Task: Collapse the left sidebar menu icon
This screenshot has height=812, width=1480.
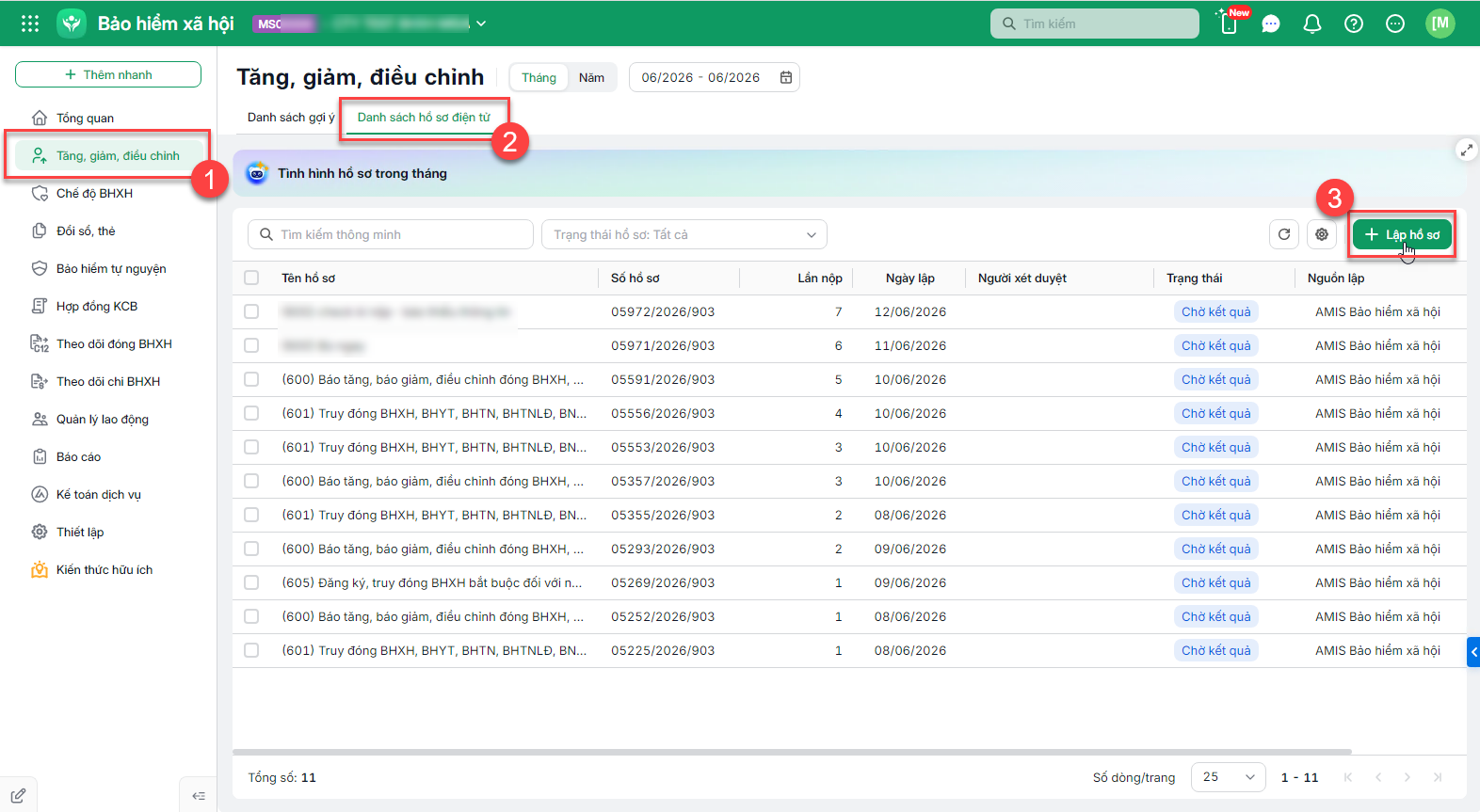Action: point(198,795)
